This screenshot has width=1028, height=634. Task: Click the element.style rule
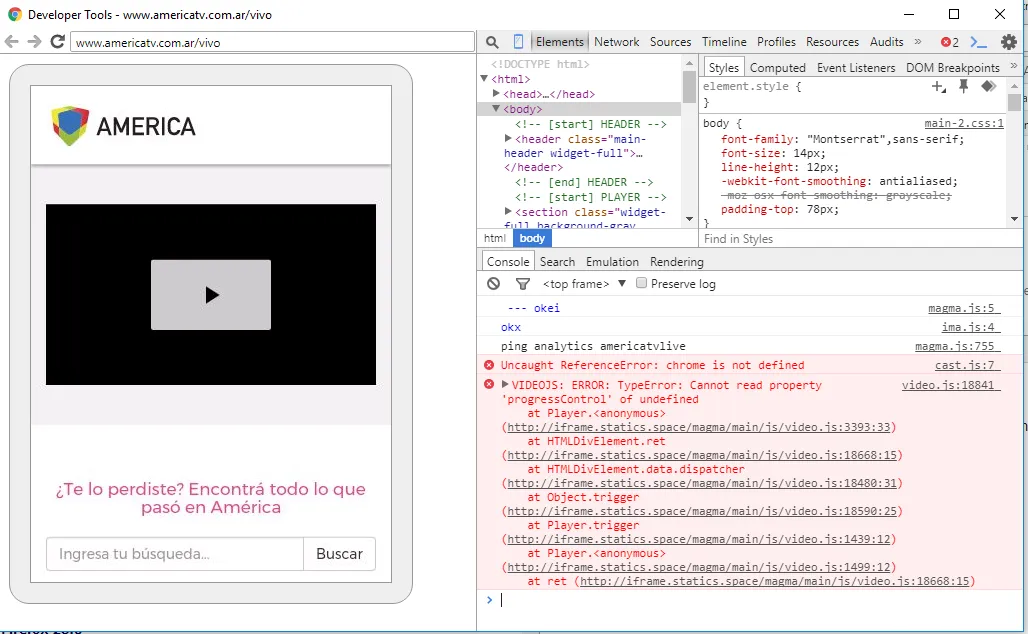coord(751,87)
